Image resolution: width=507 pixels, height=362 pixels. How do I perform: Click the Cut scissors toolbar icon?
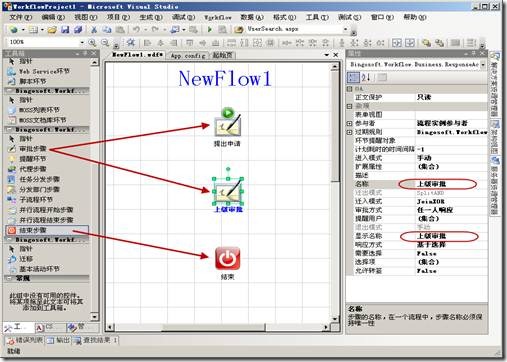click(x=94, y=30)
